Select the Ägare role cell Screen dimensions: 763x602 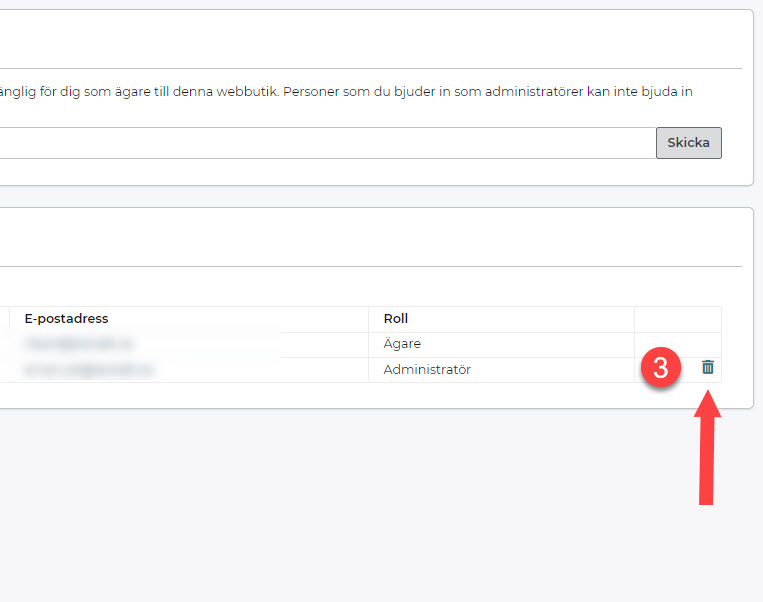[402, 344]
